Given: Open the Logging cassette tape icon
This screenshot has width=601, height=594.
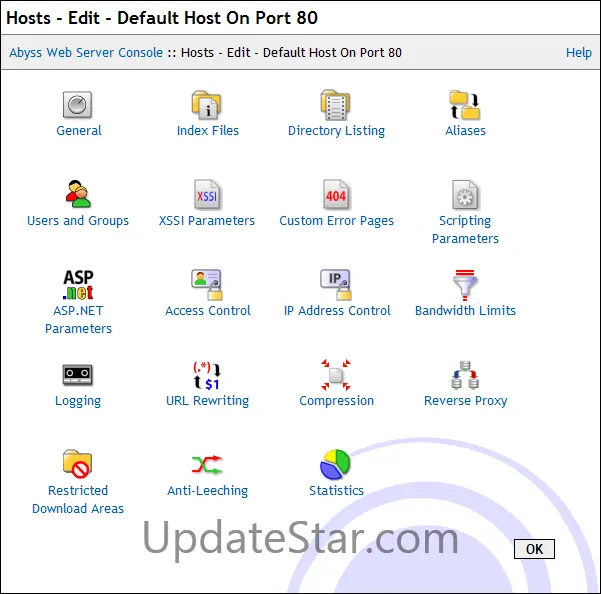Looking at the screenshot, I should point(78,374).
